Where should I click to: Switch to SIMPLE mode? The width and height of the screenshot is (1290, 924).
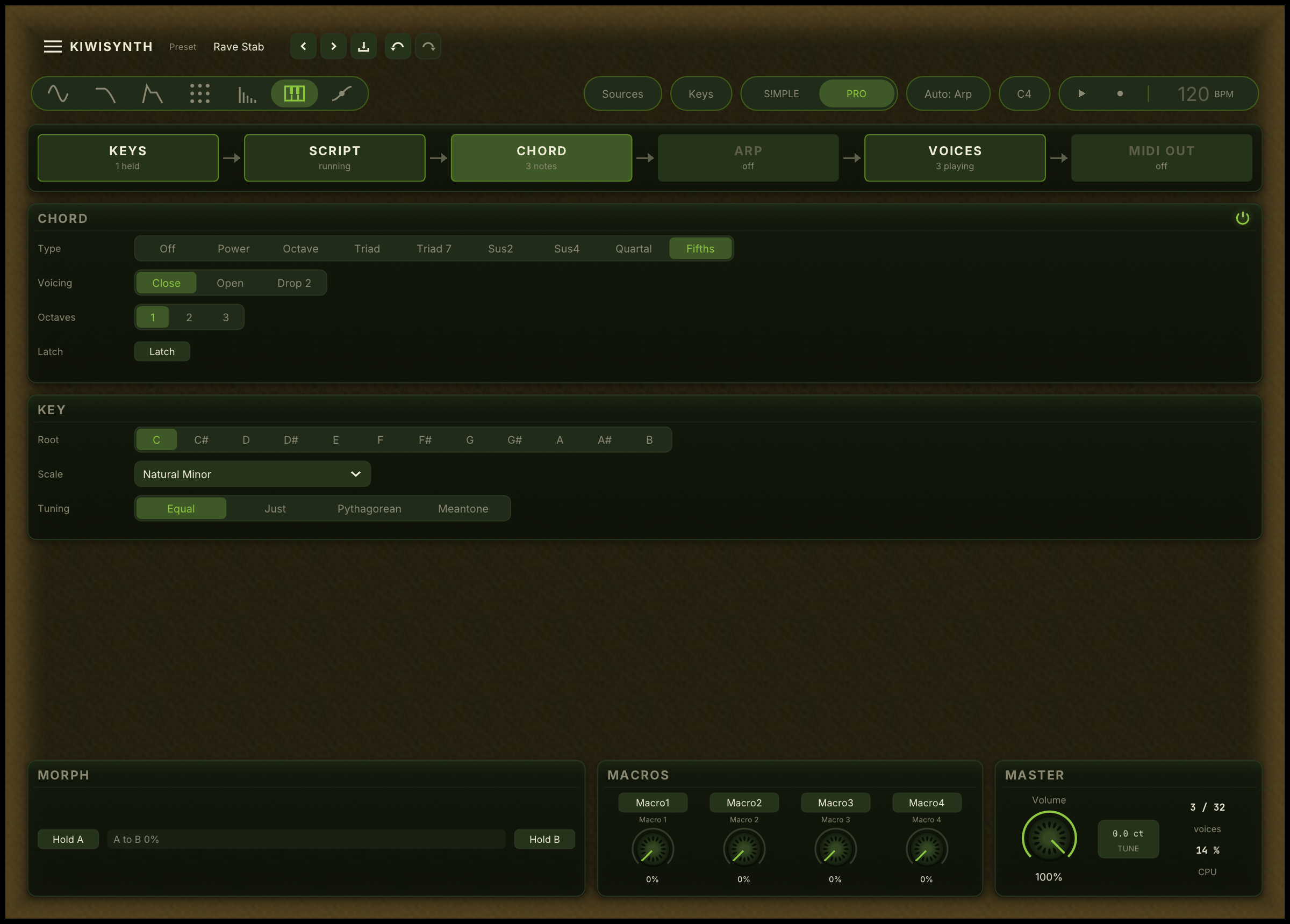tap(782, 94)
